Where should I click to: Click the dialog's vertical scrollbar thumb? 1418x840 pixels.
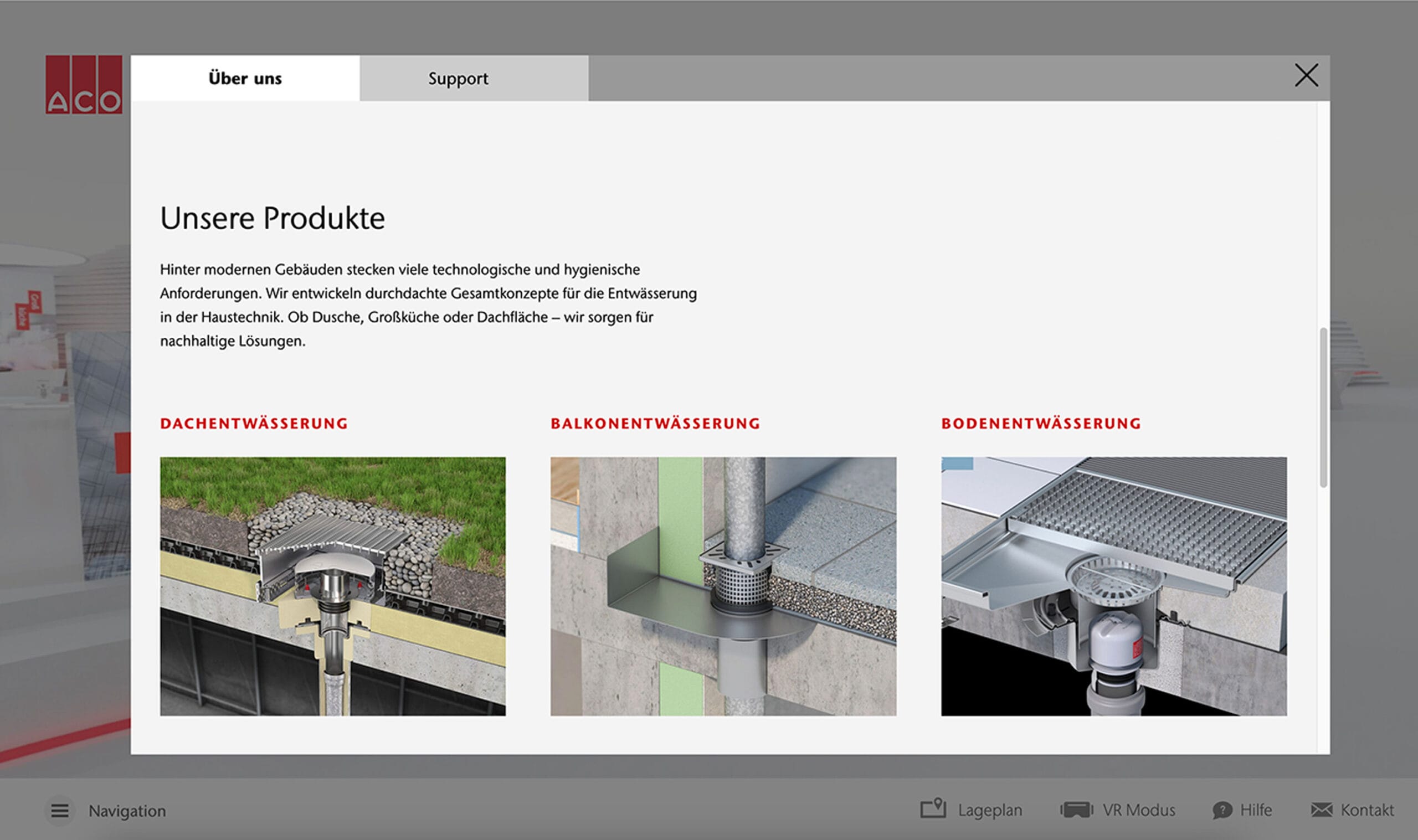tap(1323, 406)
